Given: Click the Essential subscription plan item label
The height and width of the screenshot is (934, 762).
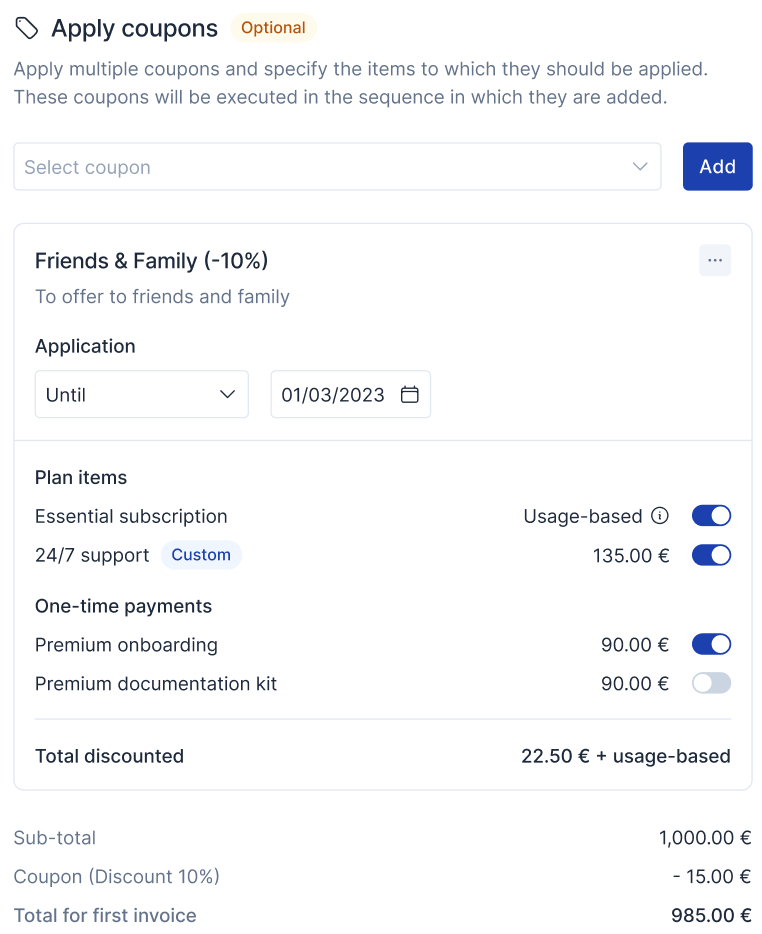Looking at the screenshot, I should pyautogui.click(x=131, y=516).
